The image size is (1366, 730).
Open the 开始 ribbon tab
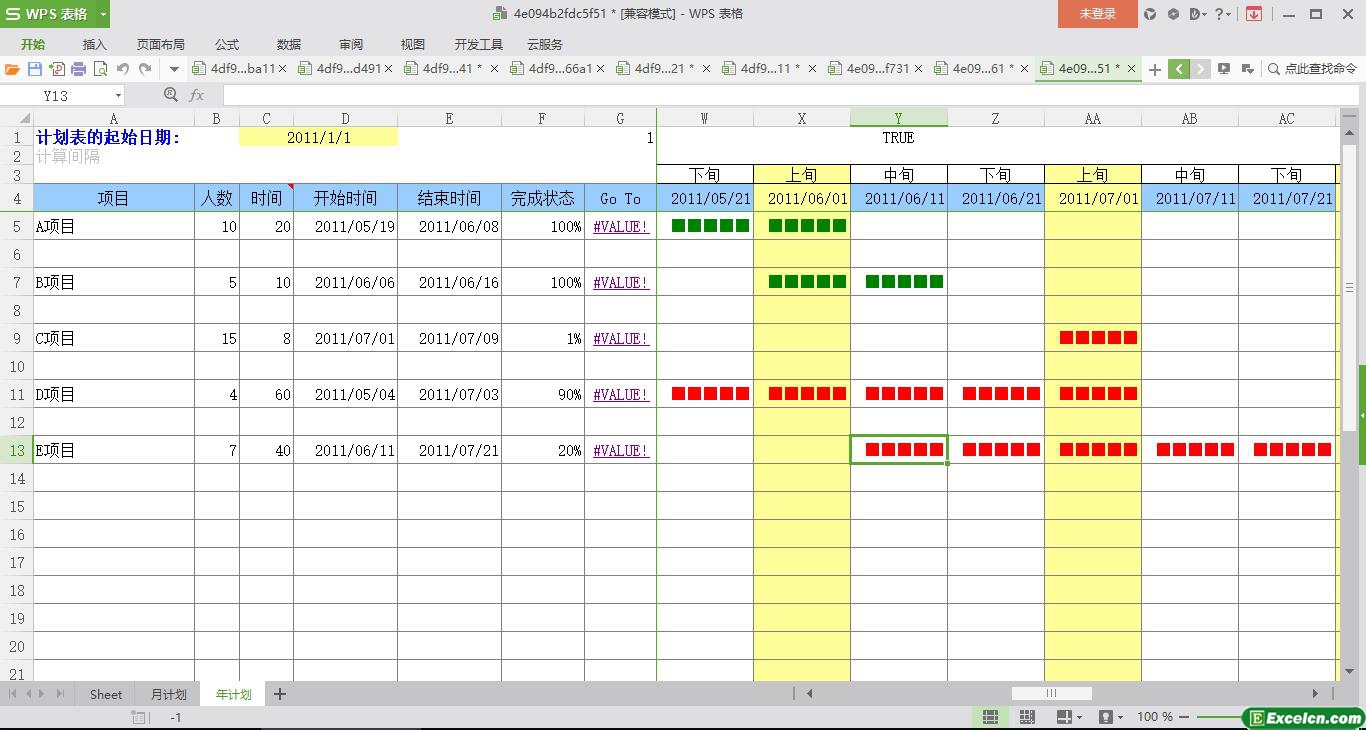(x=33, y=44)
